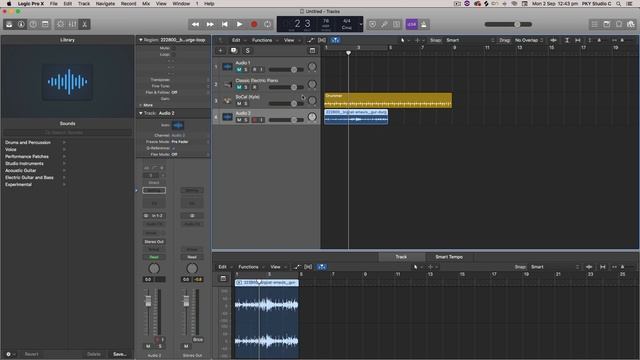Open the Tracks area View menu
The height and width of the screenshot is (360, 640).
point(289,40)
